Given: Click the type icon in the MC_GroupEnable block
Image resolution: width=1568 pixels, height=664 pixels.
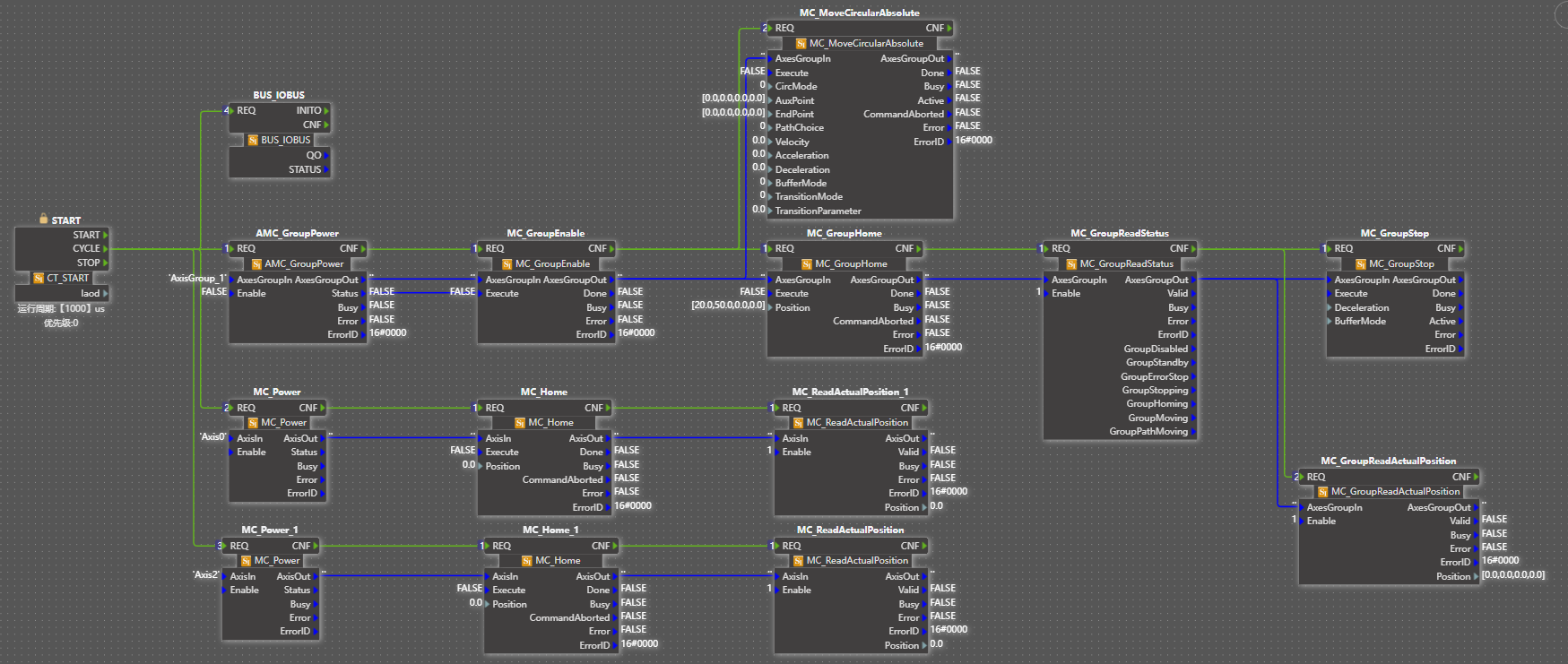Looking at the screenshot, I should [x=507, y=264].
